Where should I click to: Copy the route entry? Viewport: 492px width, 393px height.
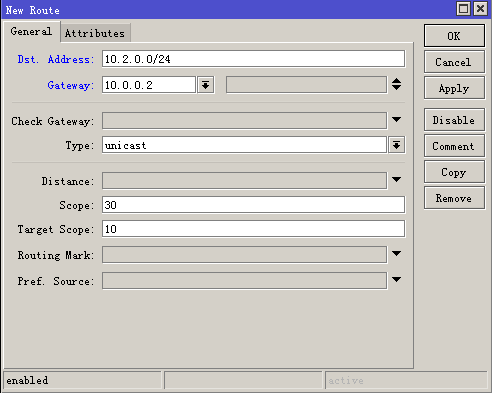(x=454, y=172)
